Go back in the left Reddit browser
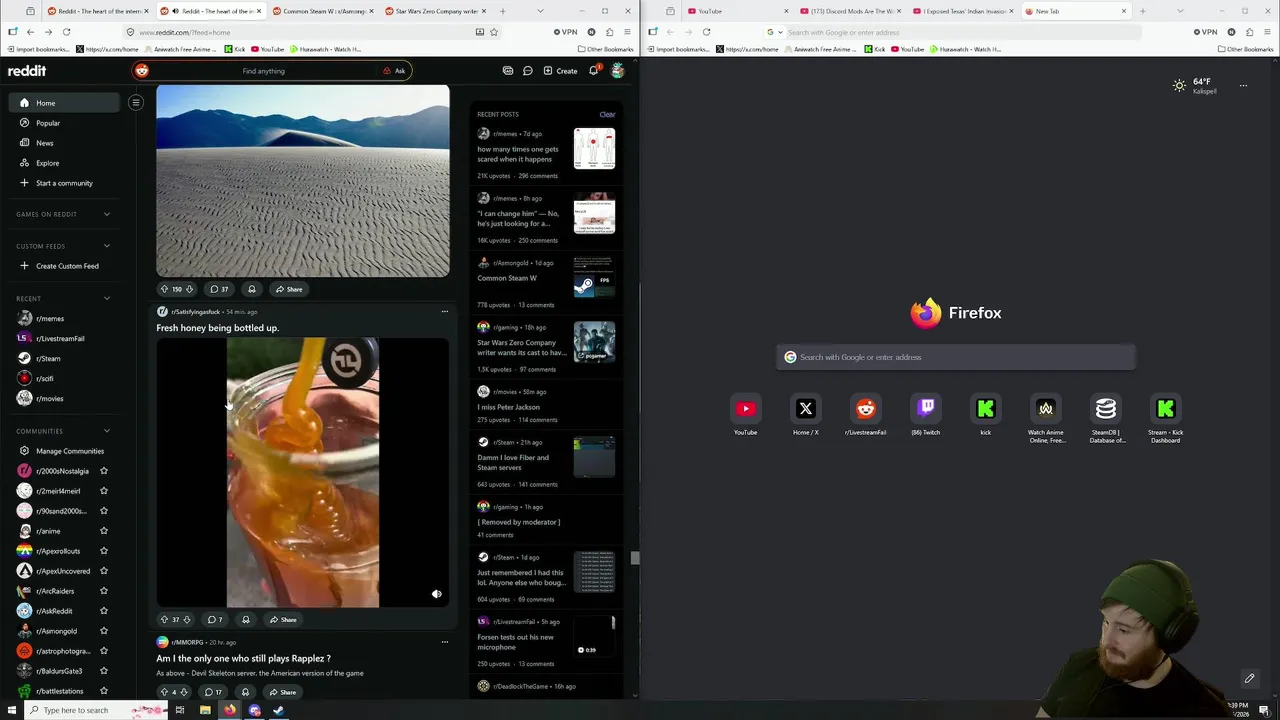The height and width of the screenshot is (720, 1280). 30,32
